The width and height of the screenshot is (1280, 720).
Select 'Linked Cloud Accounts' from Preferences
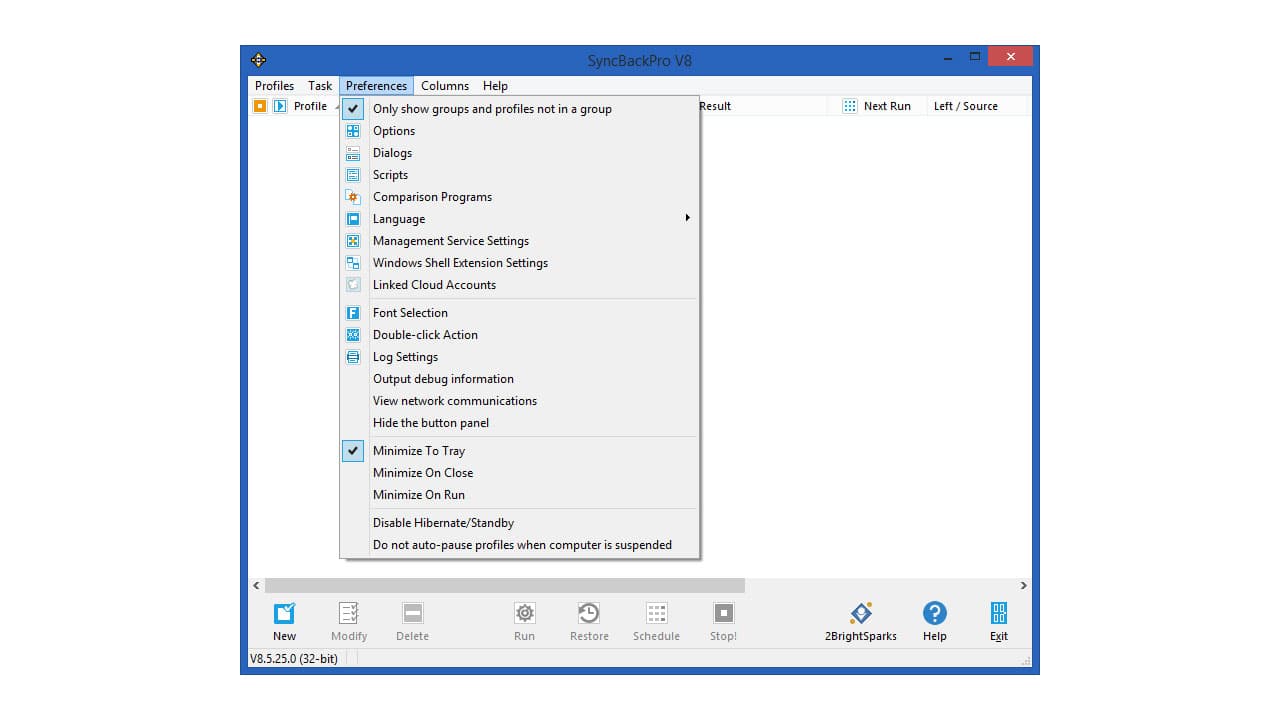point(434,285)
